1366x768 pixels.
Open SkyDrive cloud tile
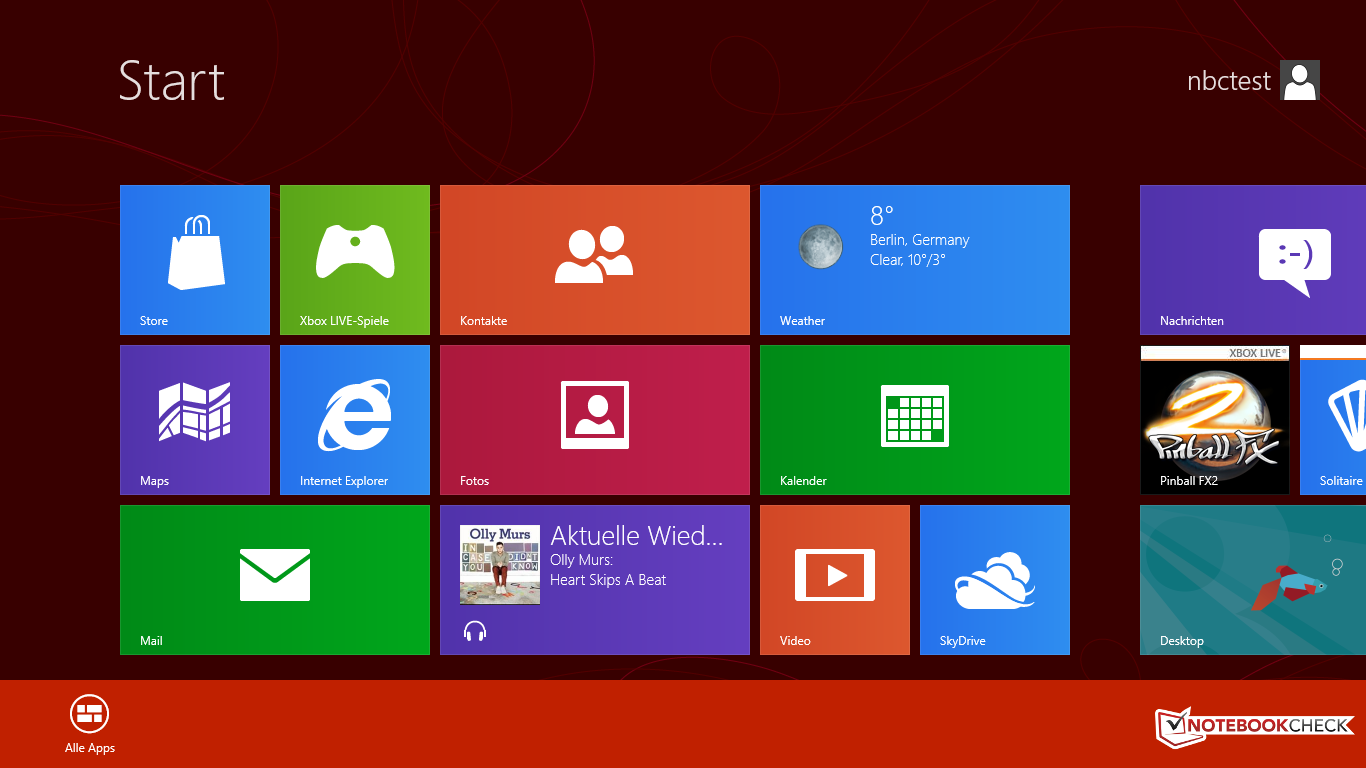pos(995,579)
